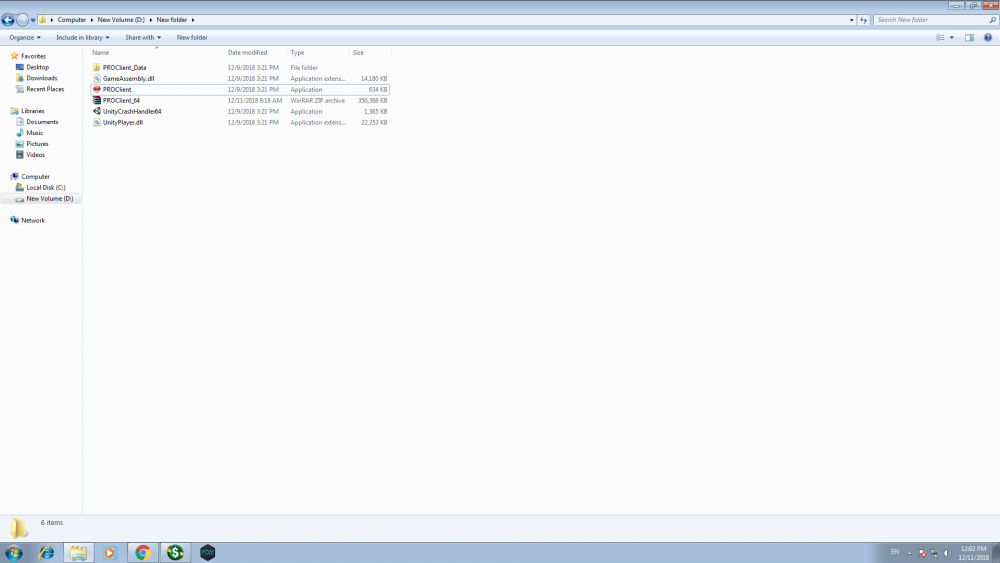1000x563 pixels.
Task: Expand the Include in library dropdown
Action: pyautogui.click(x=83, y=37)
